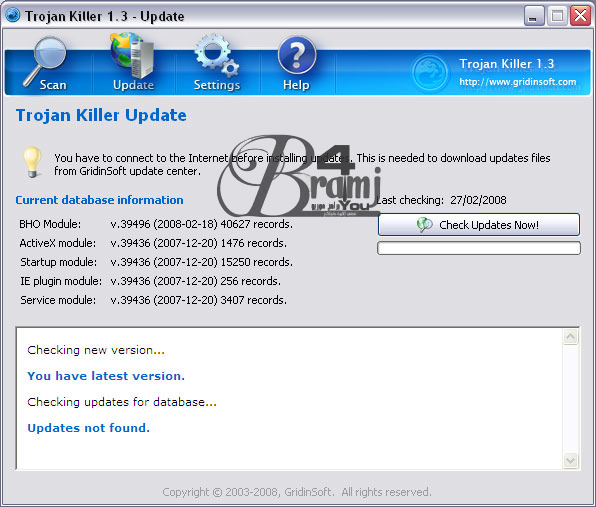Click the Settings label in the toolbar
This screenshot has width=596, height=507.
(x=217, y=85)
